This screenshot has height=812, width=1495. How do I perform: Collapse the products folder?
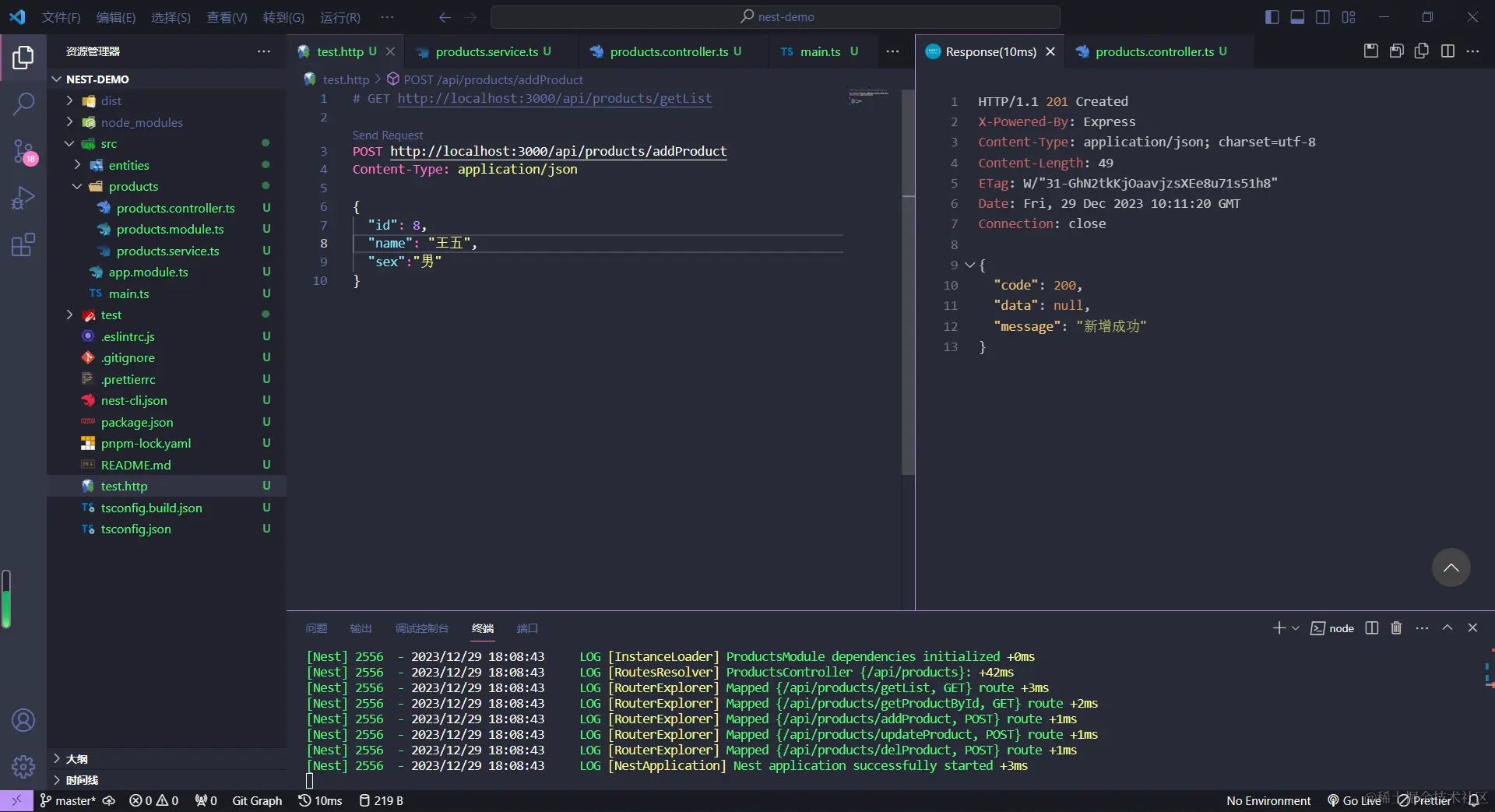(x=77, y=186)
